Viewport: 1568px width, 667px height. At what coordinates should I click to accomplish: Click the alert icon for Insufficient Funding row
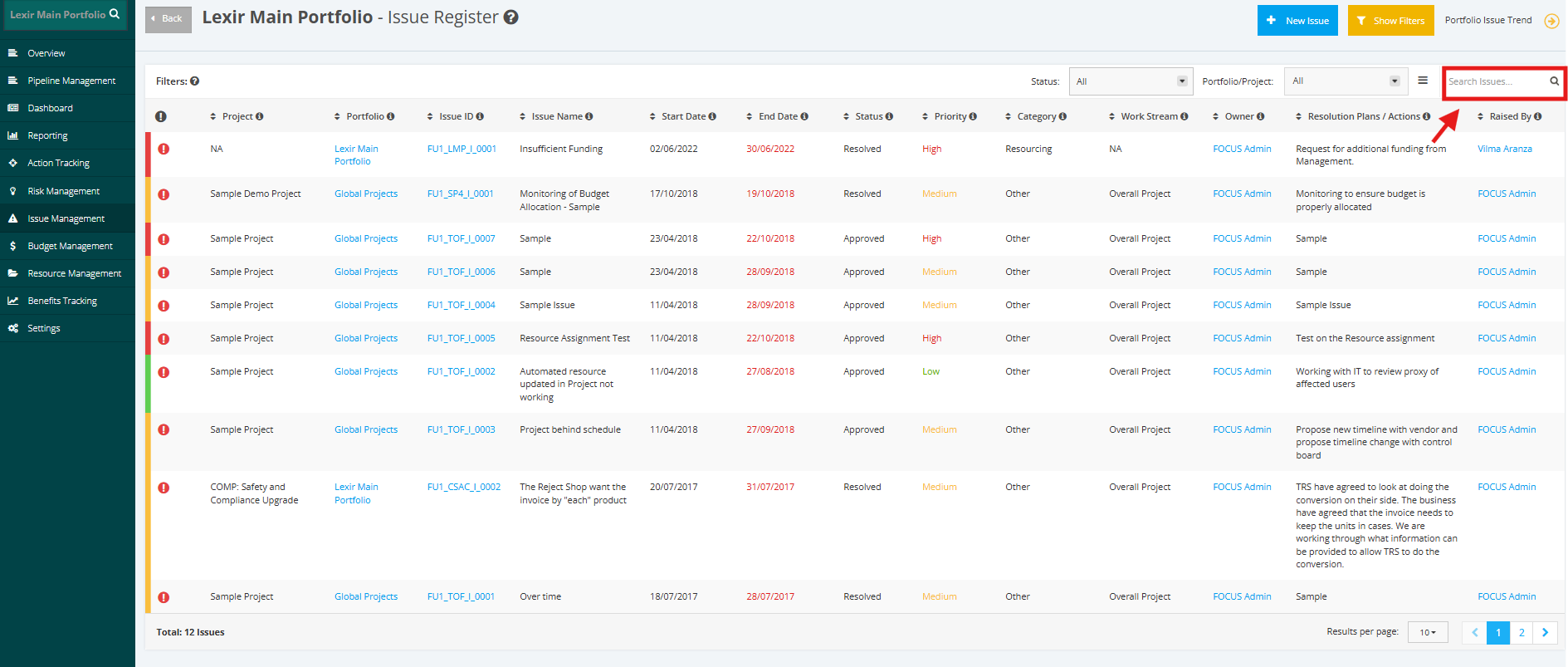click(x=164, y=150)
